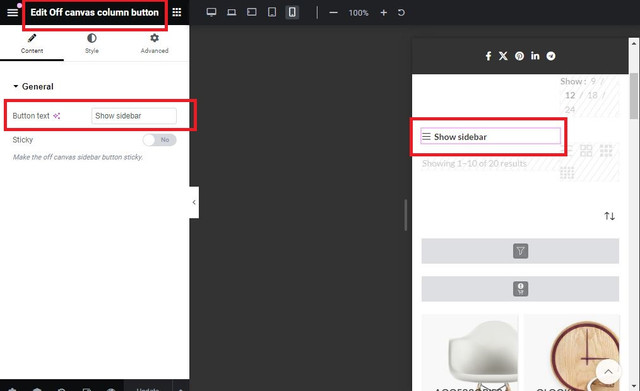Screen dimensions: 640x391
Task: Open the widgets grid panel
Action: pyautogui.click(x=177, y=12)
